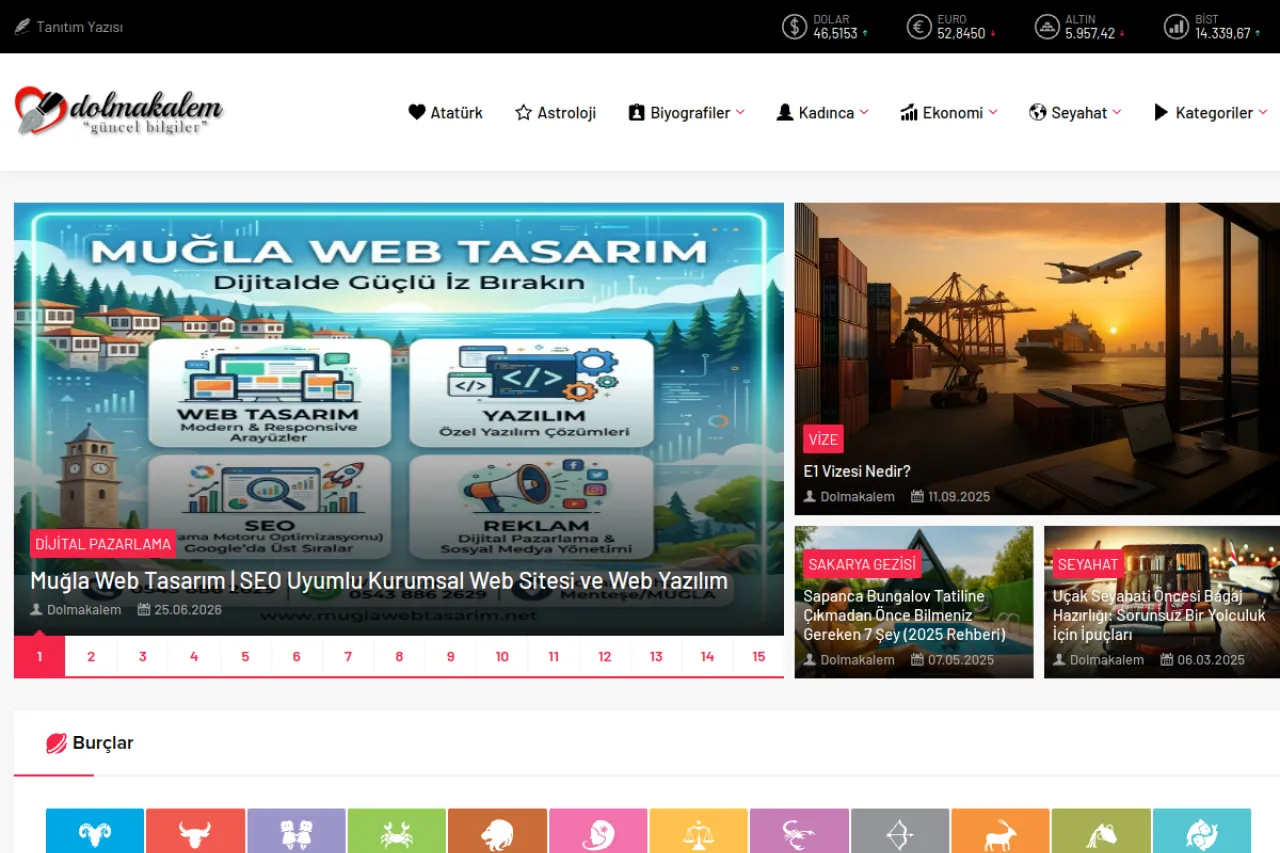
Task: Click the chart icon beside Ekonomi
Action: pyautogui.click(x=909, y=112)
